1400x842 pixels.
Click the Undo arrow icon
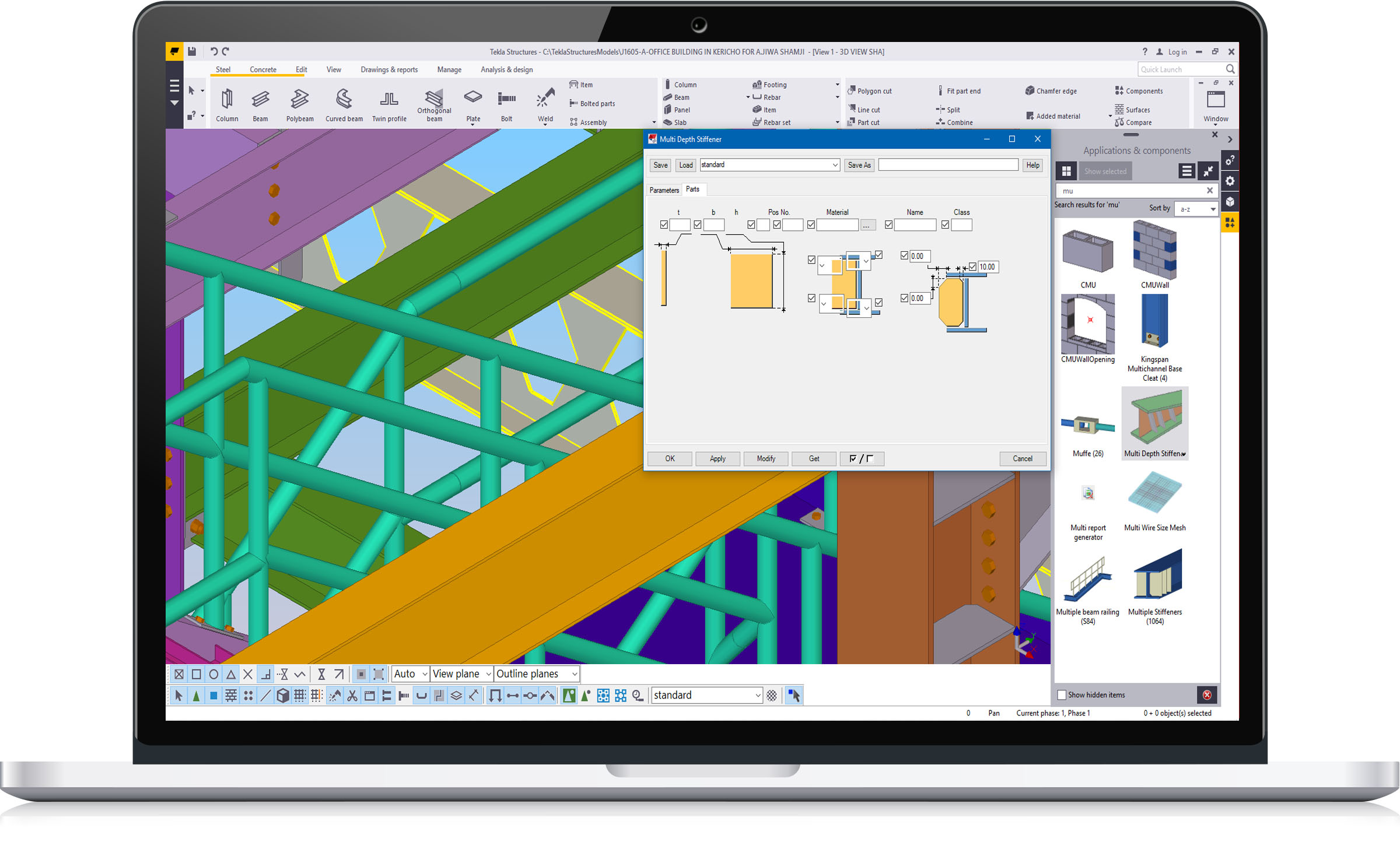213,51
